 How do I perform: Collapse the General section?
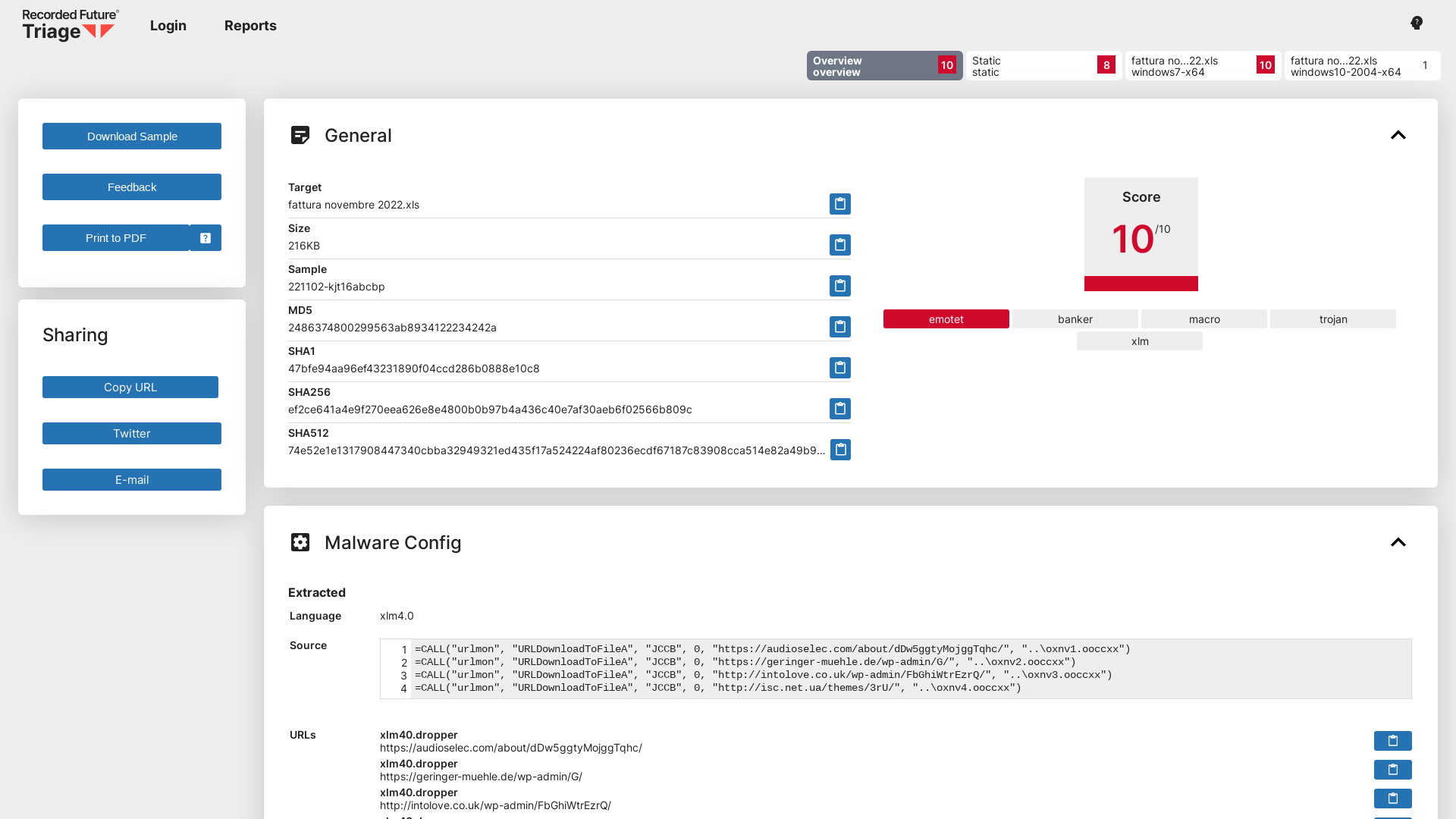1398,135
